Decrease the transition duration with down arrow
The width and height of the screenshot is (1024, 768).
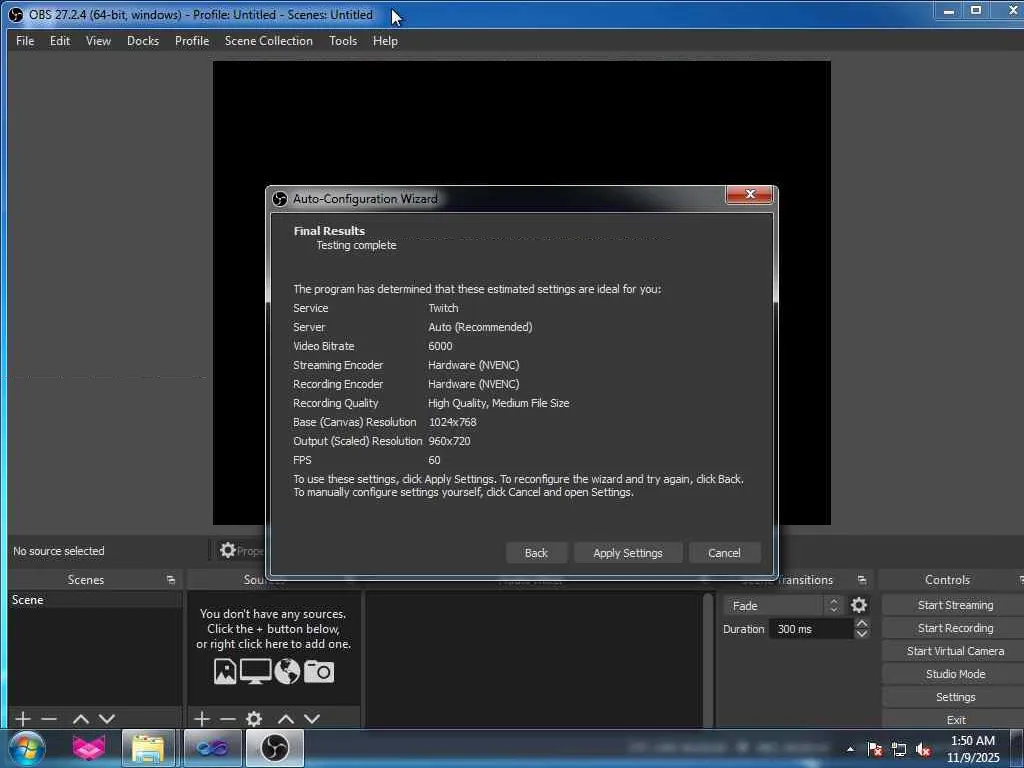click(861, 633)
